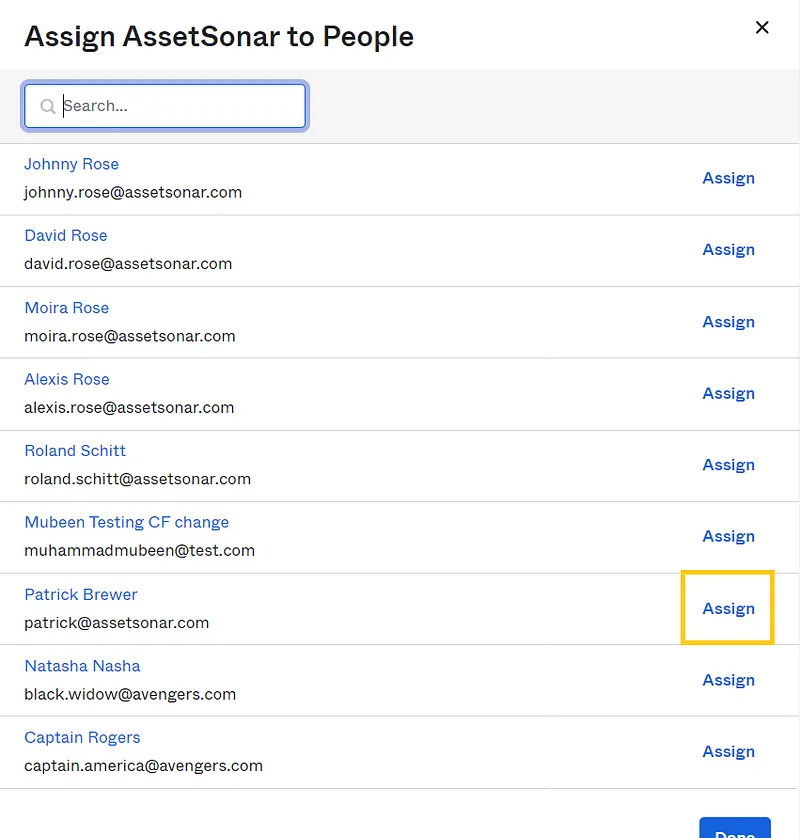This screenshot has width=800, height=838.
Task: Assign AssetSonar to Alexis Rose
Action: (728, 393)
